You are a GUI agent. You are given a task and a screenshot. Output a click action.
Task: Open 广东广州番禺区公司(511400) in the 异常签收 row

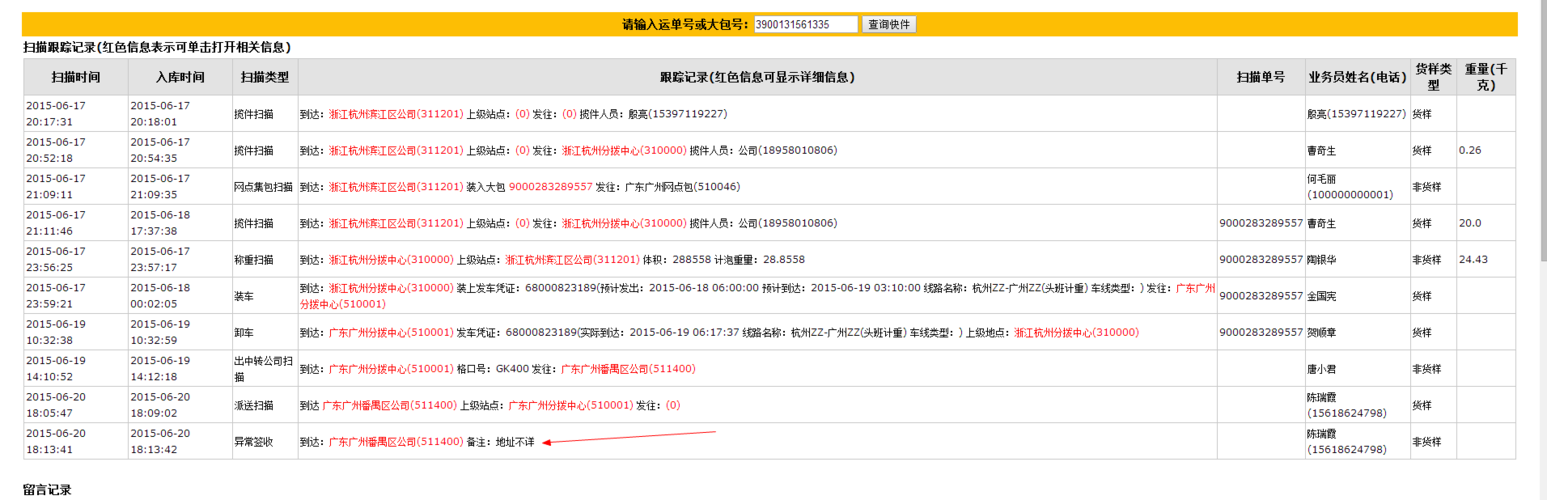pos(396,441)
